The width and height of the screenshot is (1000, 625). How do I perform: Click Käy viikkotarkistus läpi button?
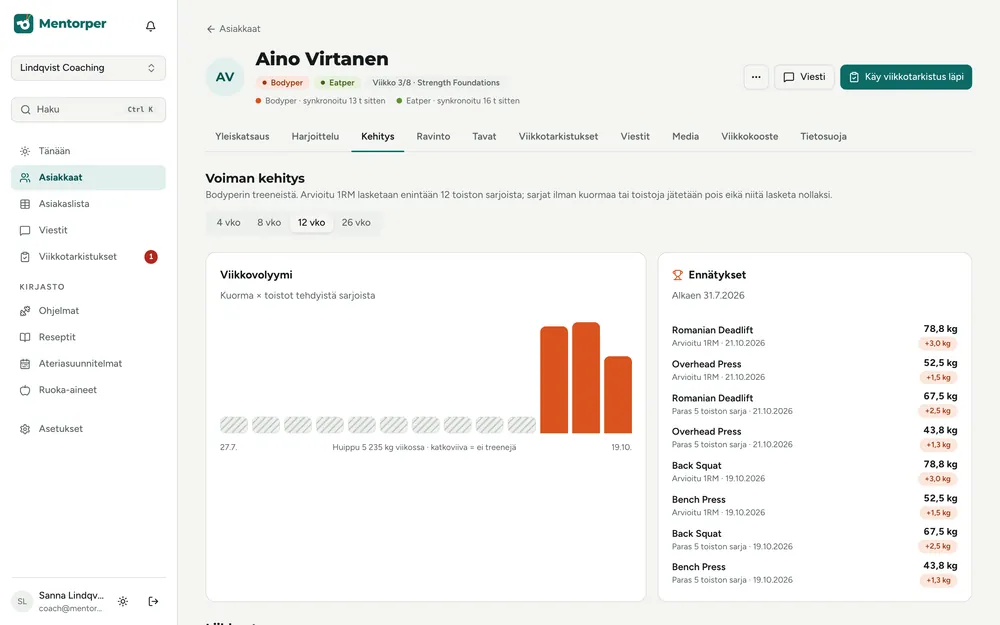coord(906,77)
